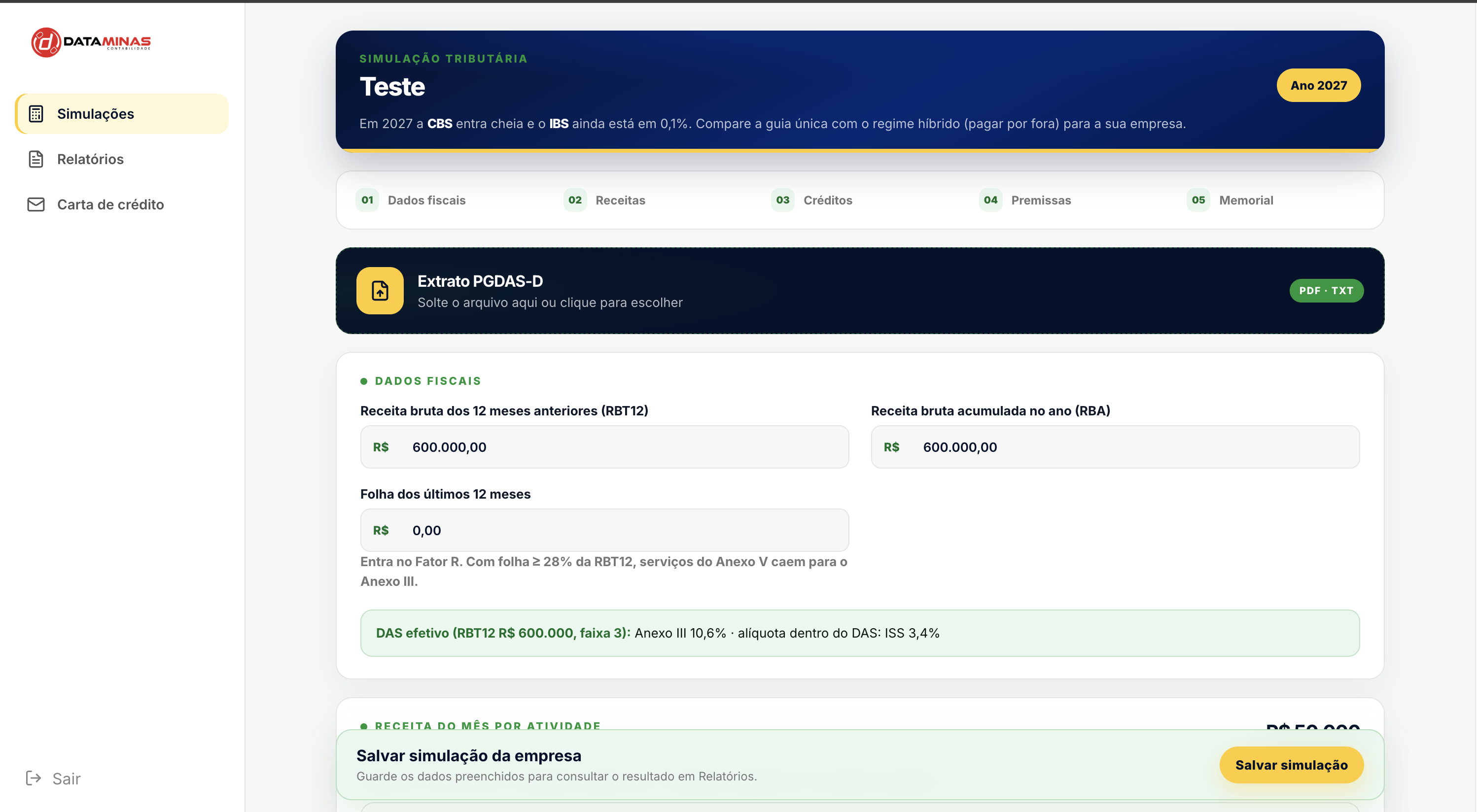
Task: Focus the RBT12 receita bruta field
Action: 604,447
